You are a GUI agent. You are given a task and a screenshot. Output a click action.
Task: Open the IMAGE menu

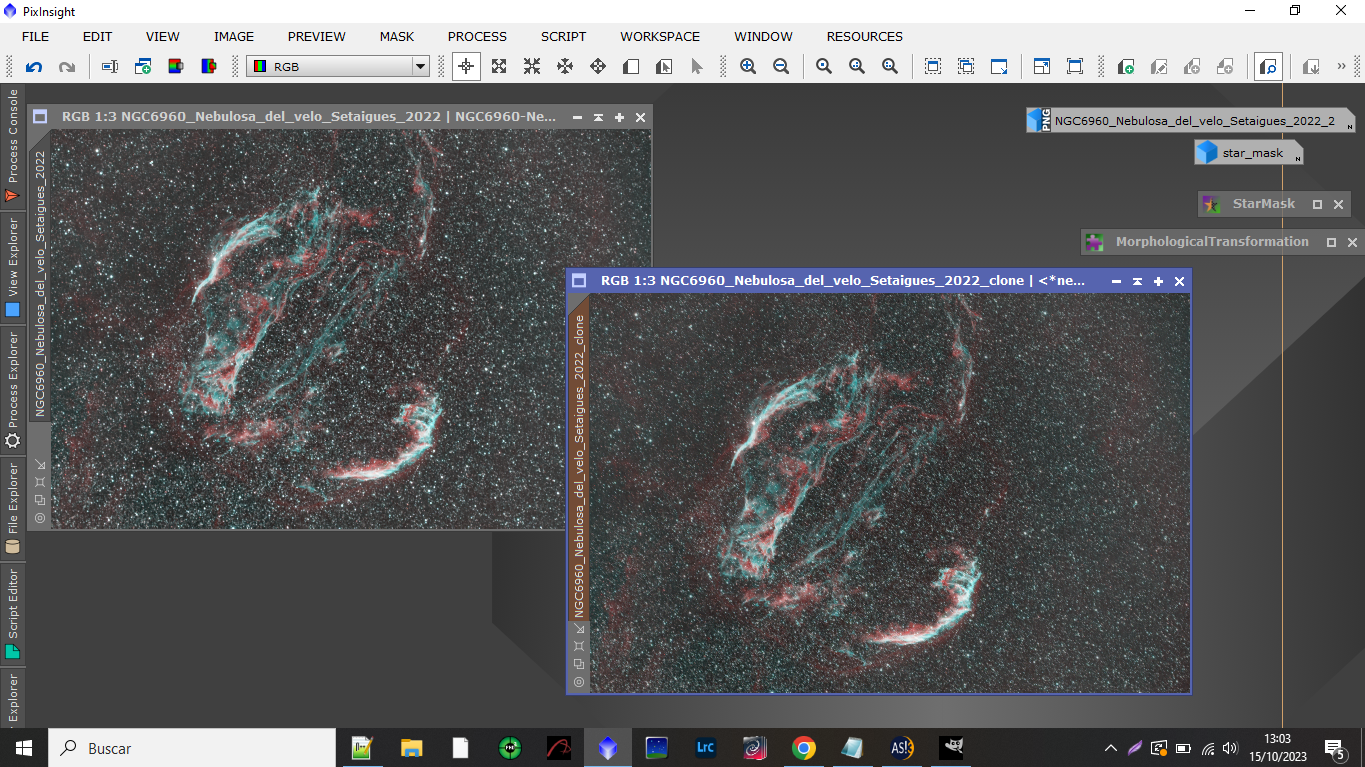click(x=234, y=36)
